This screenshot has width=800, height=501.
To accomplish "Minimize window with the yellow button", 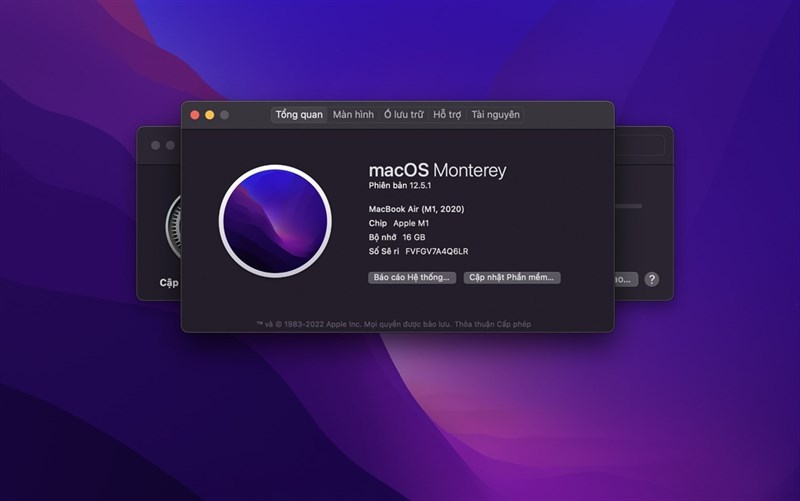I will click(x=210, y=115).
